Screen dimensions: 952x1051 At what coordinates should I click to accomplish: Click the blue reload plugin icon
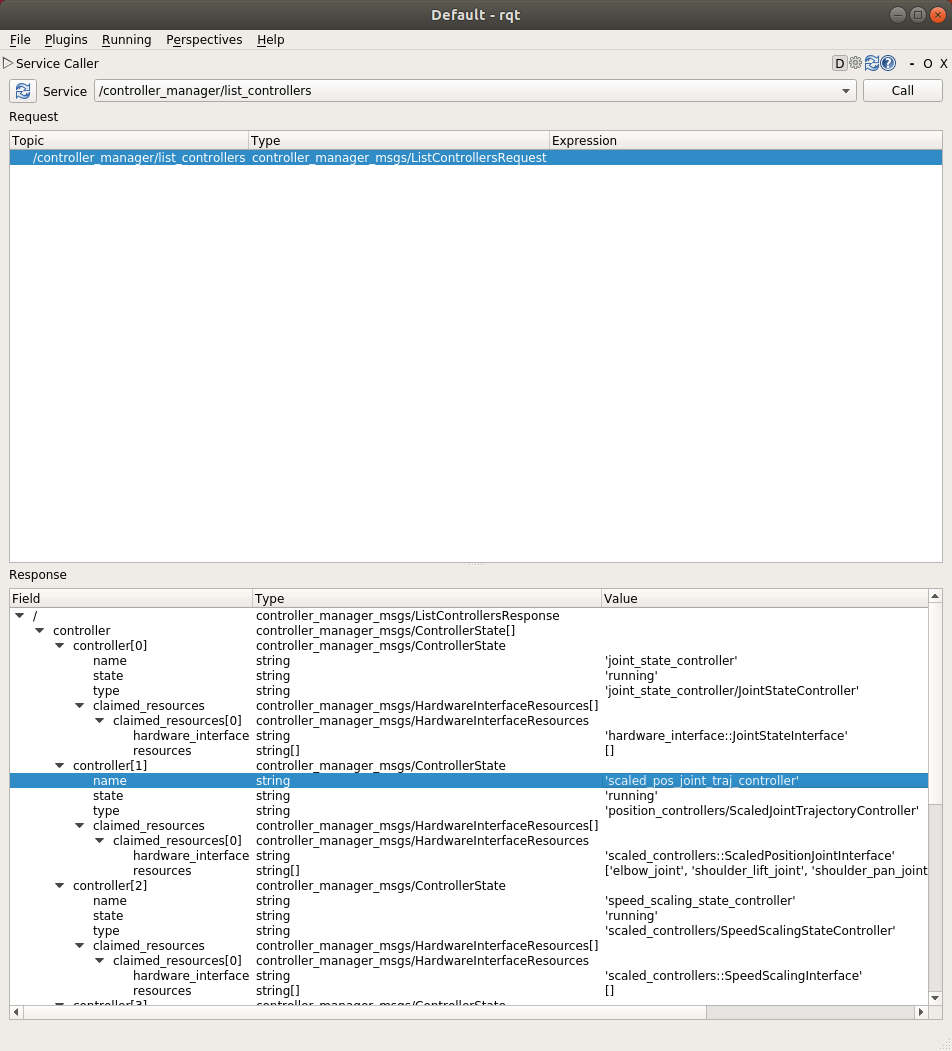pos(872,63)
